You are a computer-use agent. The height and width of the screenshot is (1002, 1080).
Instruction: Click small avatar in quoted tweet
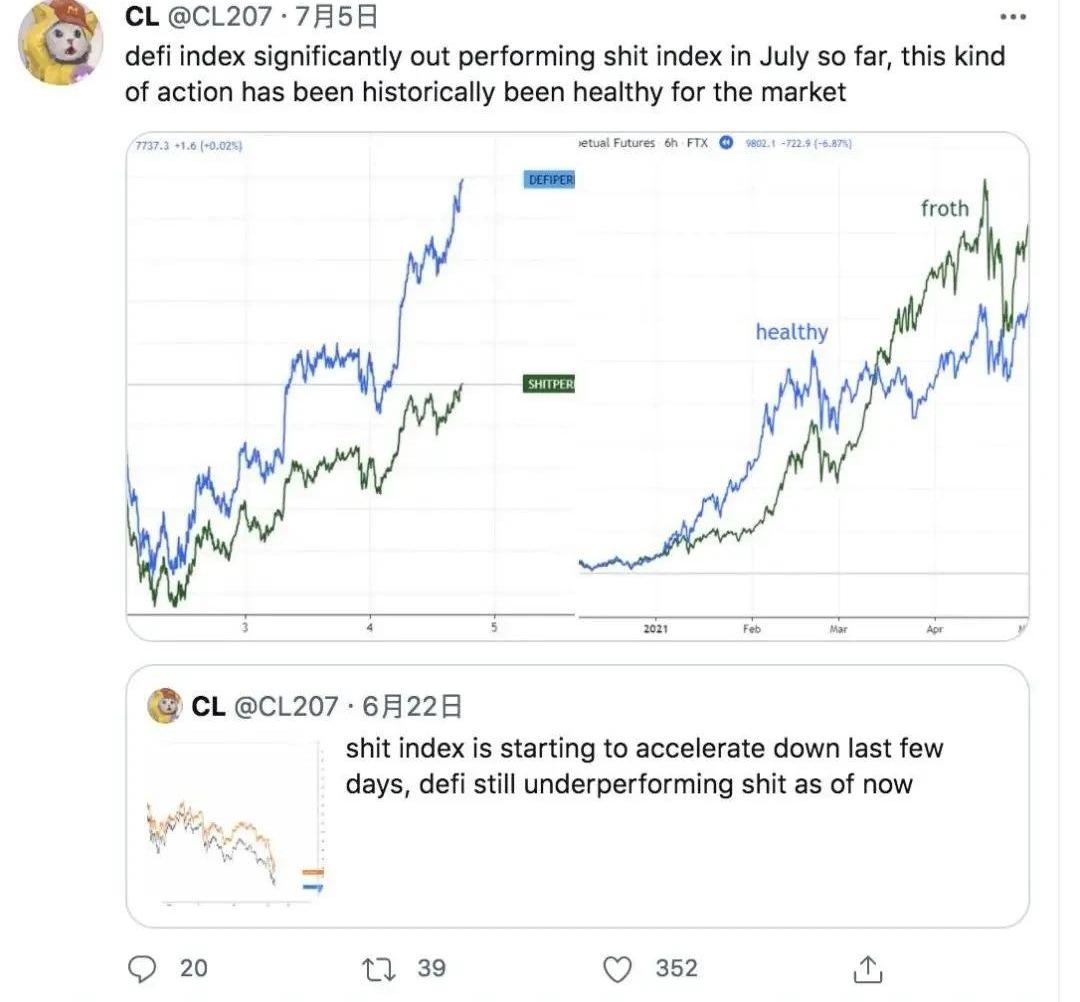tap(164, 706)
